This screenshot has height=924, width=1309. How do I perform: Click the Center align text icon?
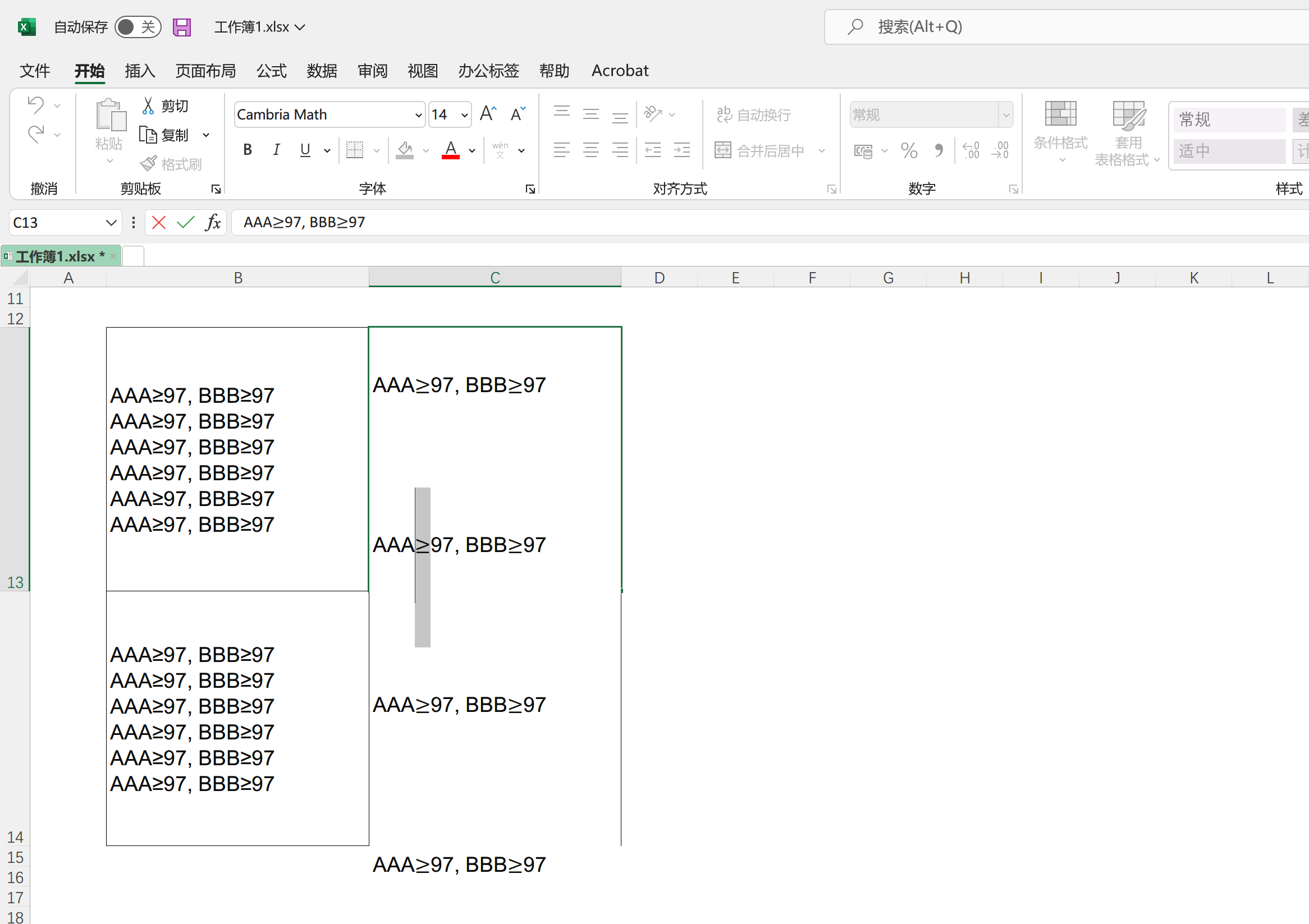pyautogui.click(x=591, y=150)
